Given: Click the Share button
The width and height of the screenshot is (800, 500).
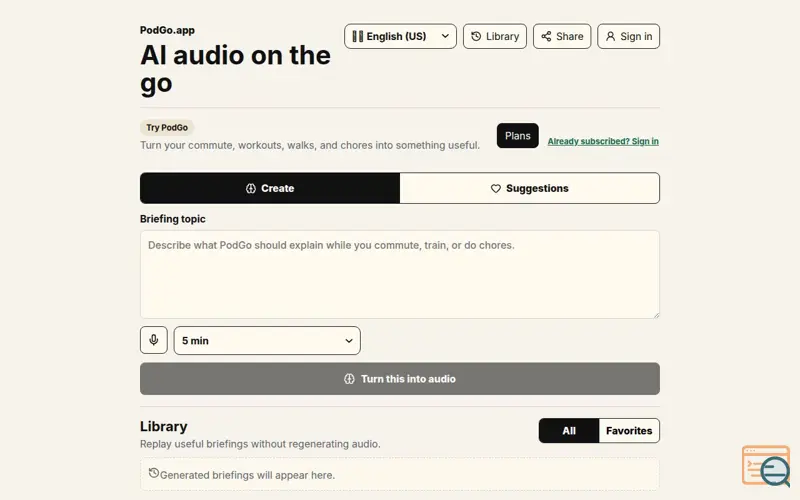Looking at the screenshot, I should coord(562,36).
